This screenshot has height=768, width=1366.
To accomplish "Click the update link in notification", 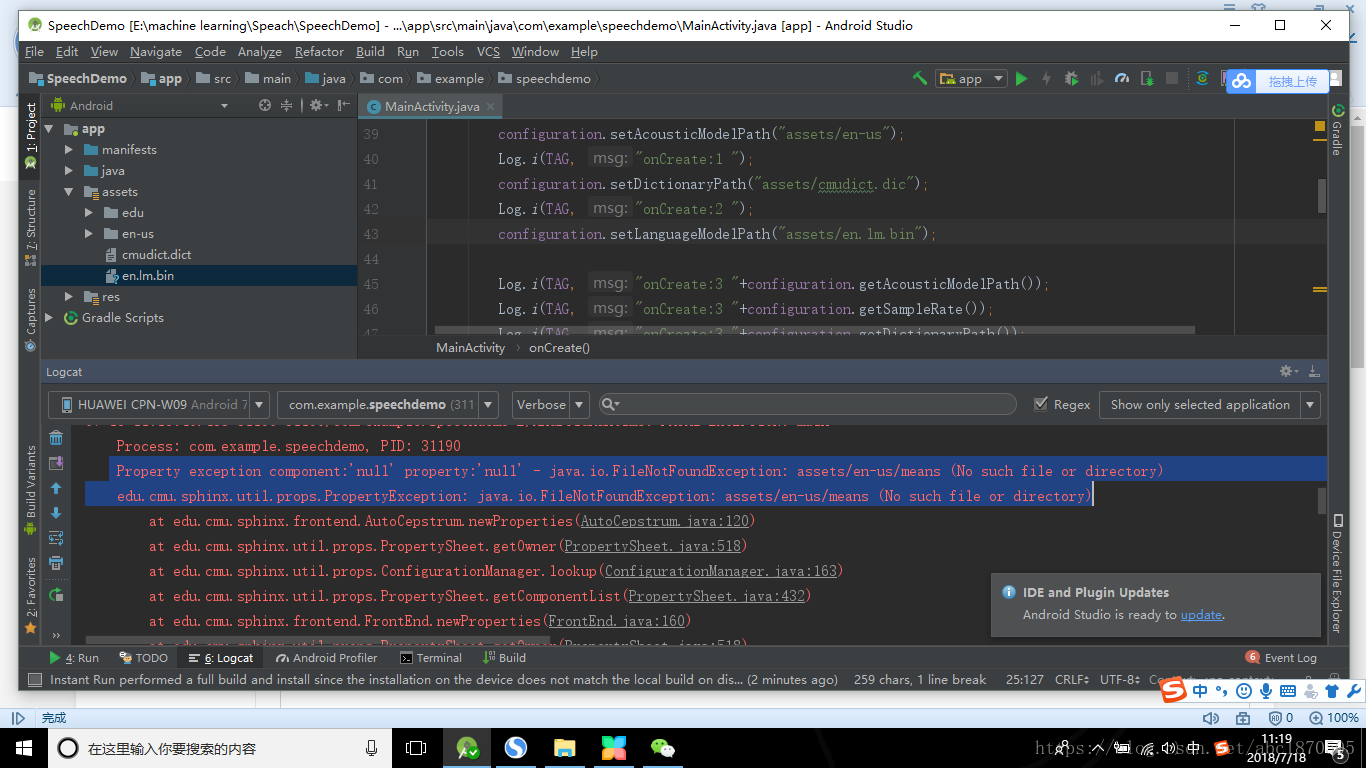I will 1201,615.
